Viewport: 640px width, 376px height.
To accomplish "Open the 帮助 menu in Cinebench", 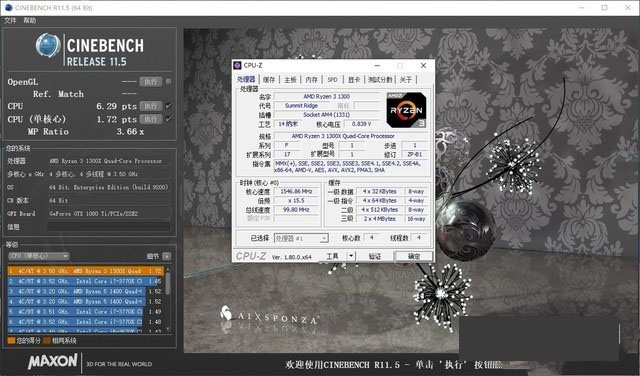I will (29, 20).
